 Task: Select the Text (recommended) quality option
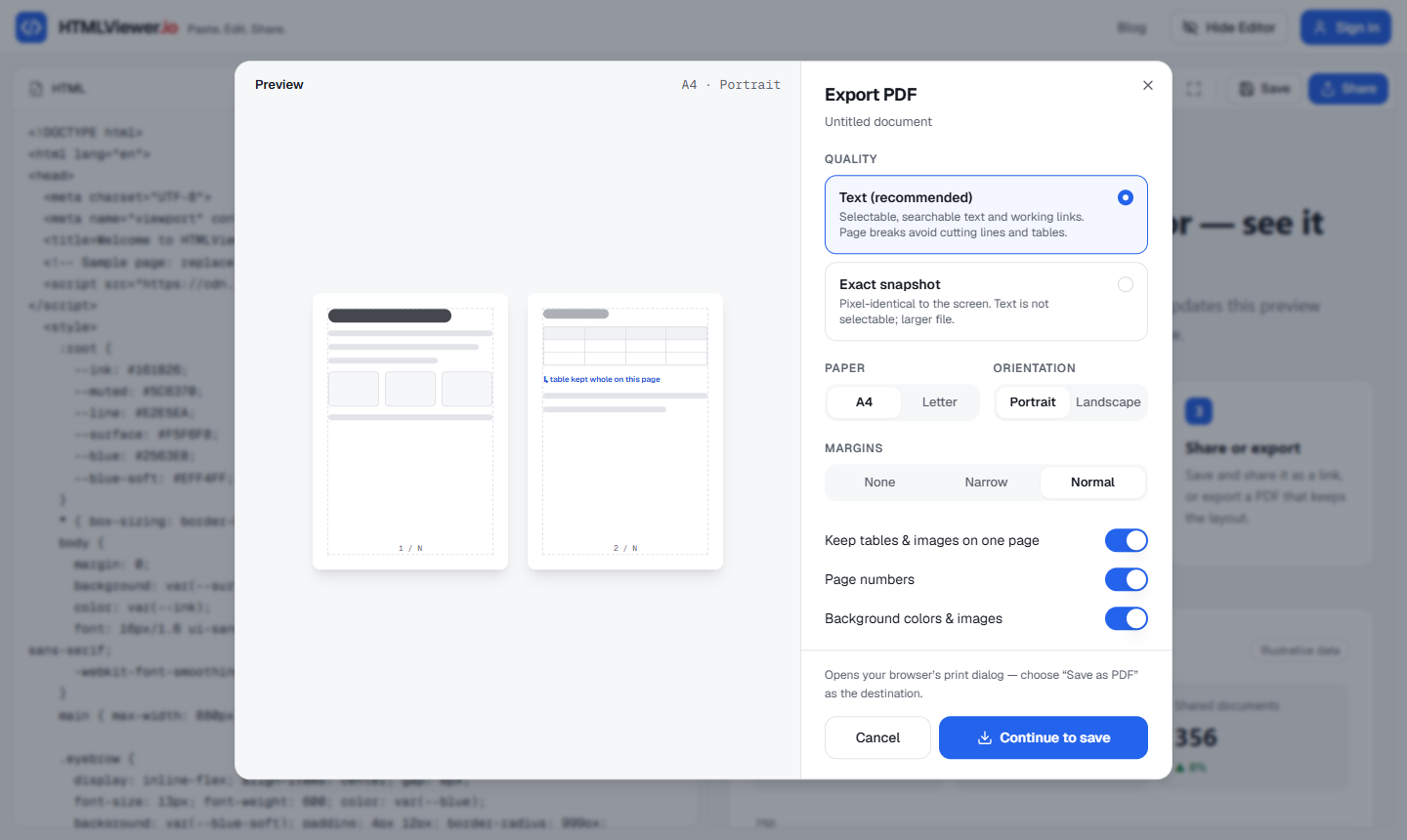986,214
